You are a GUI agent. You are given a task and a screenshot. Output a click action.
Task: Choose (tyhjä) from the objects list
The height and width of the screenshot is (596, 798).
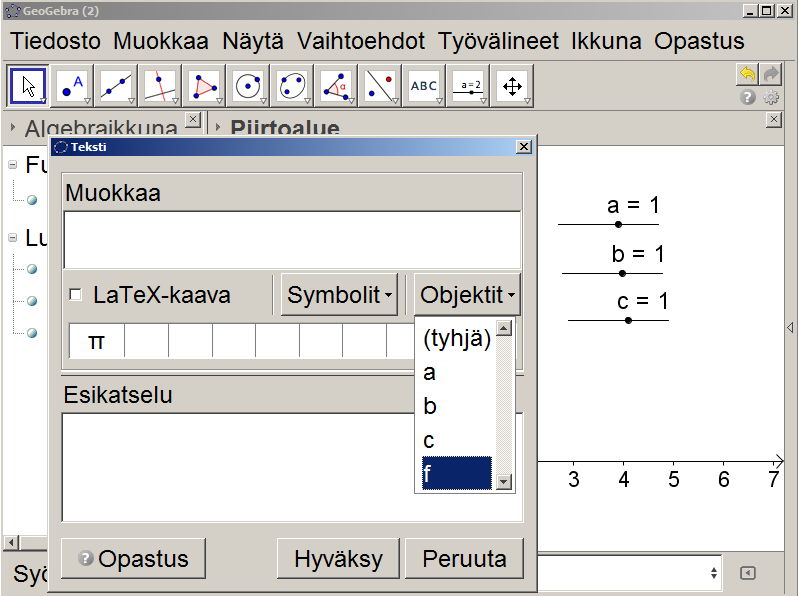pos(457,338)
